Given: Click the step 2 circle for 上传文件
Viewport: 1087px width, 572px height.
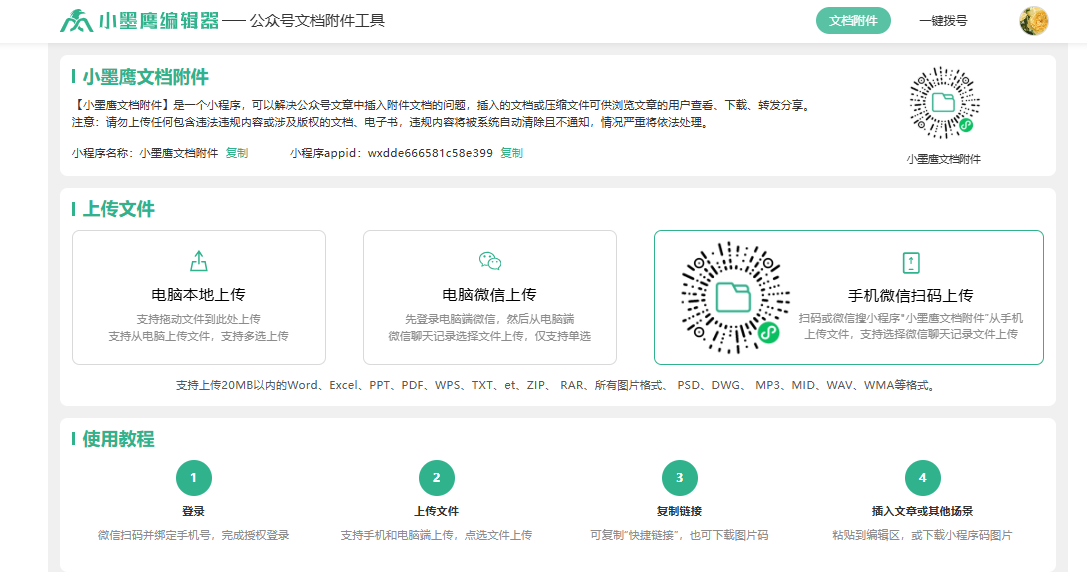Looking at the screenshot, I should pos(437,478).
